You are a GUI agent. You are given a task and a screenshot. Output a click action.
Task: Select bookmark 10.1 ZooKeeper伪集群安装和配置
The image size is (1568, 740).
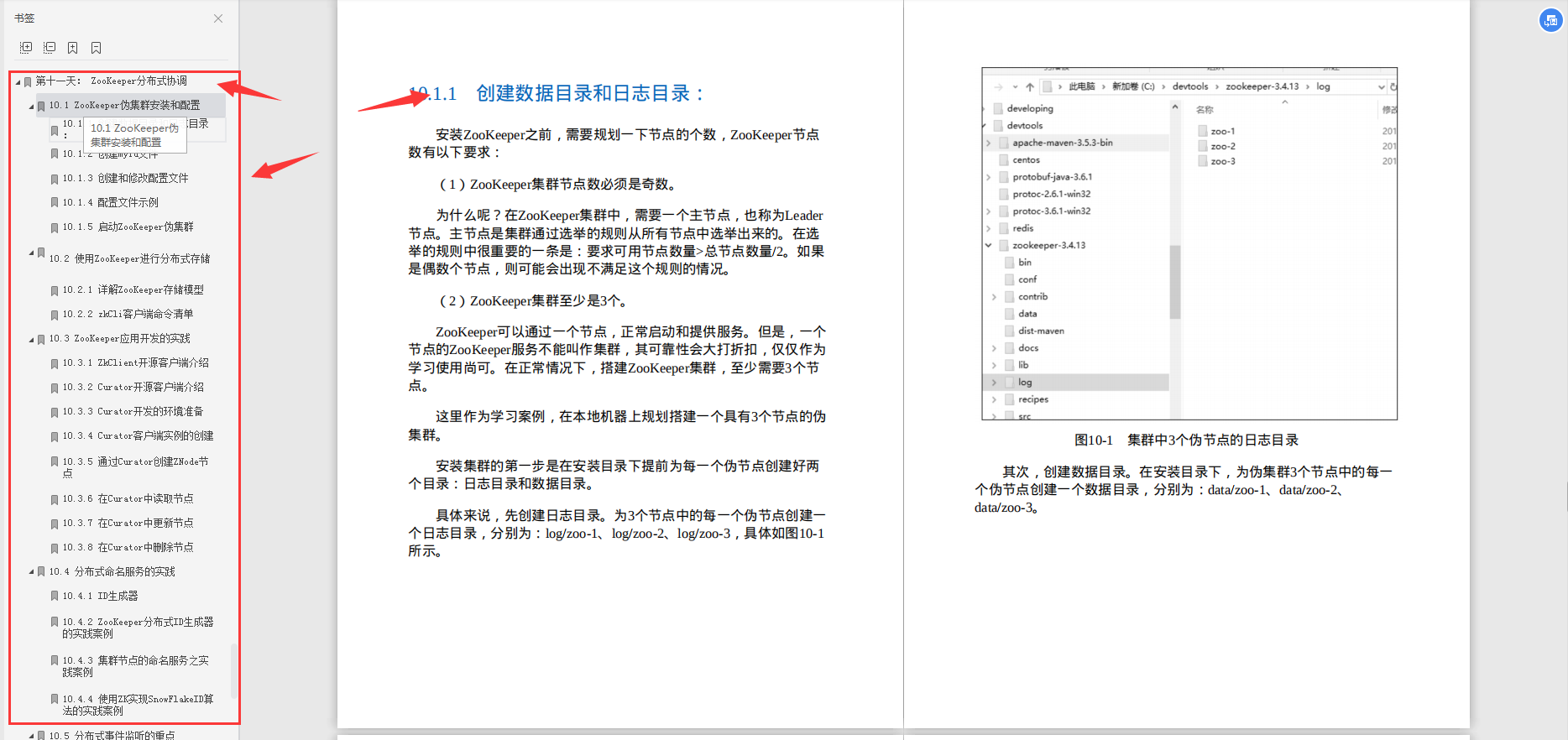pos(124,106)
